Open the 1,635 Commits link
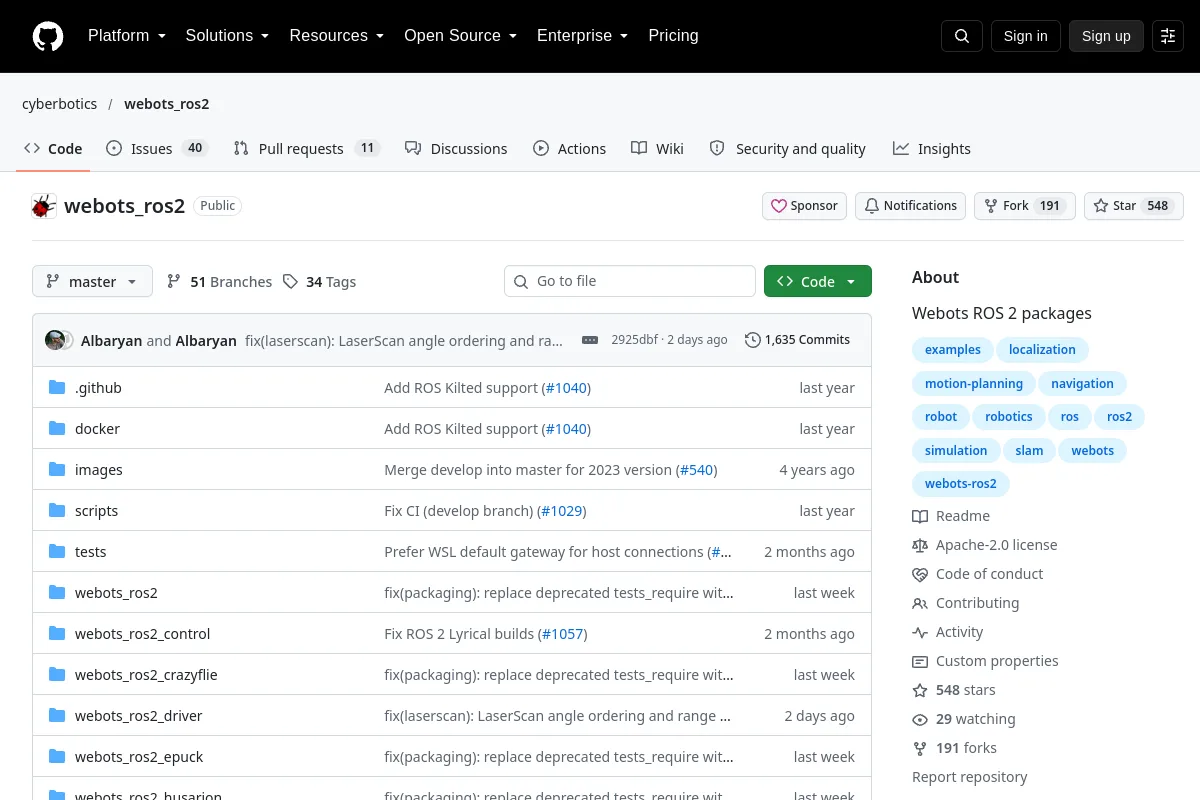The width and height of the screenshot is (1200, 800). [798, 340]
